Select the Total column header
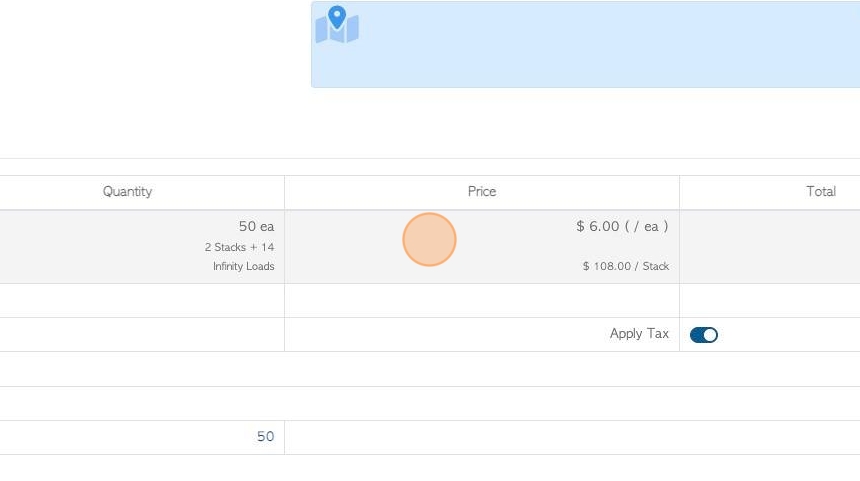Image resolution: width=860 pixels, height=481 pixels. point(820,191)
